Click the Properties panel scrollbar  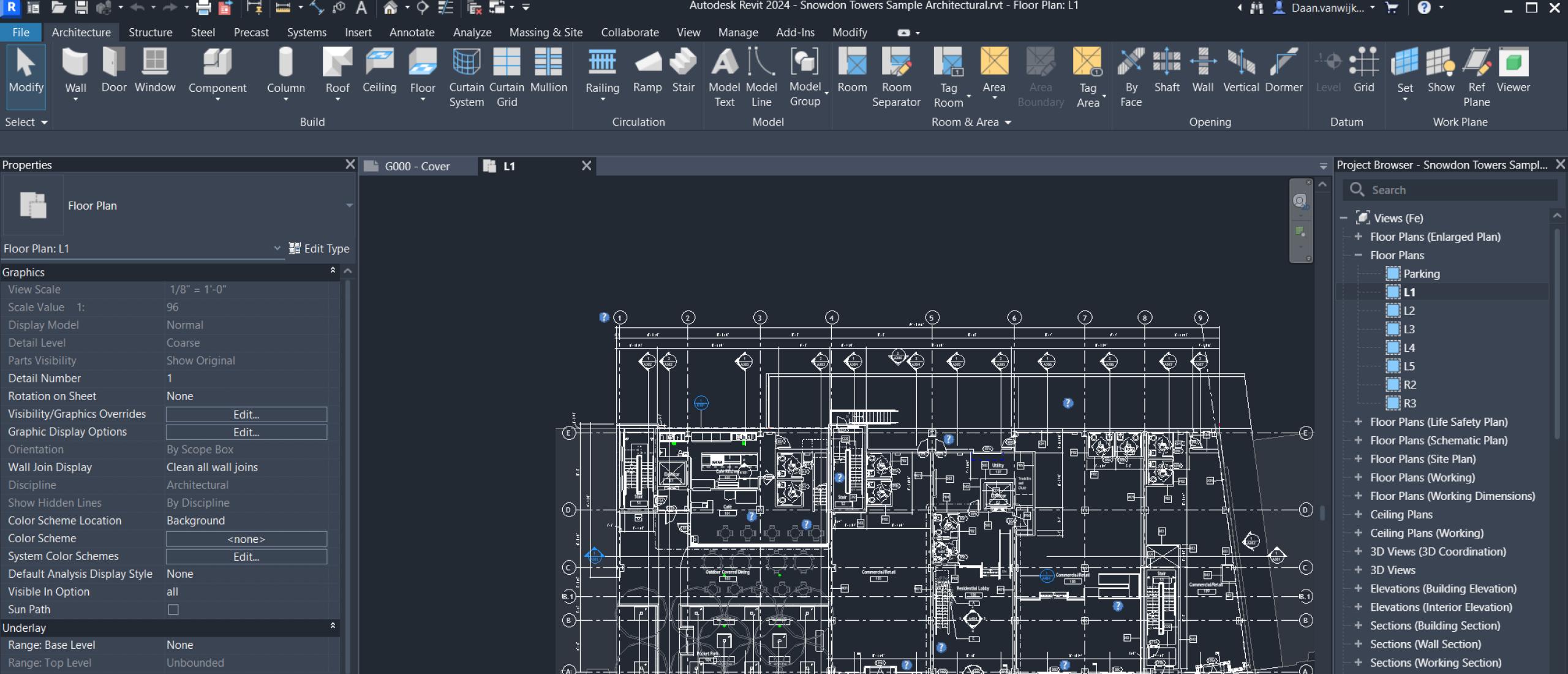347,472
